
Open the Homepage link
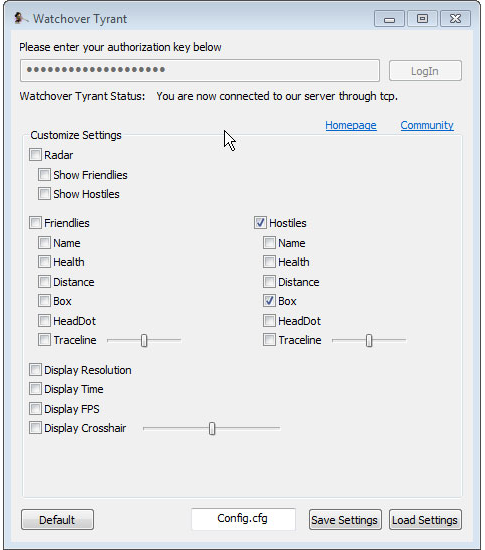(351, 125)
